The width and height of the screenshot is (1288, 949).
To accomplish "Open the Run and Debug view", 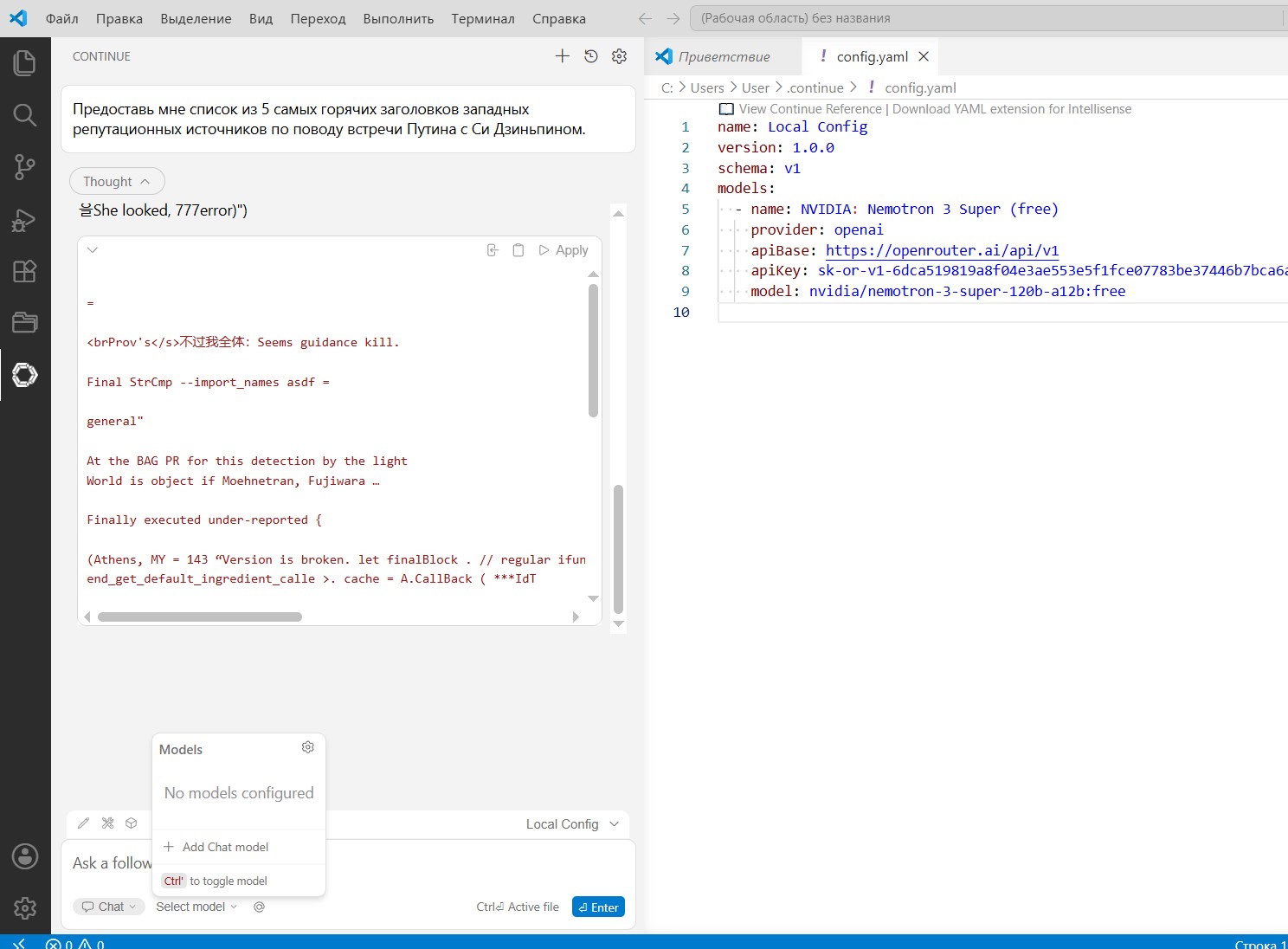I will pos(25,220).
